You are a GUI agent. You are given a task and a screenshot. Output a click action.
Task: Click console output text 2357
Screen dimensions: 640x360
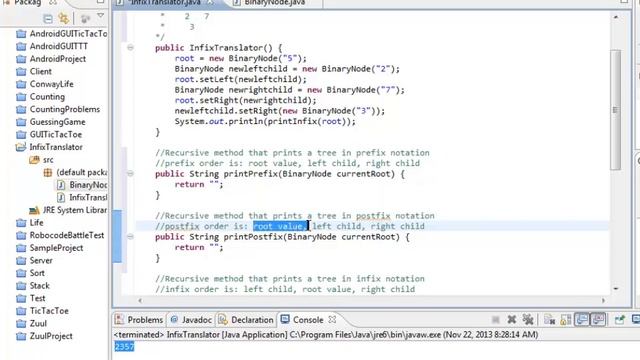coord(124,347)
